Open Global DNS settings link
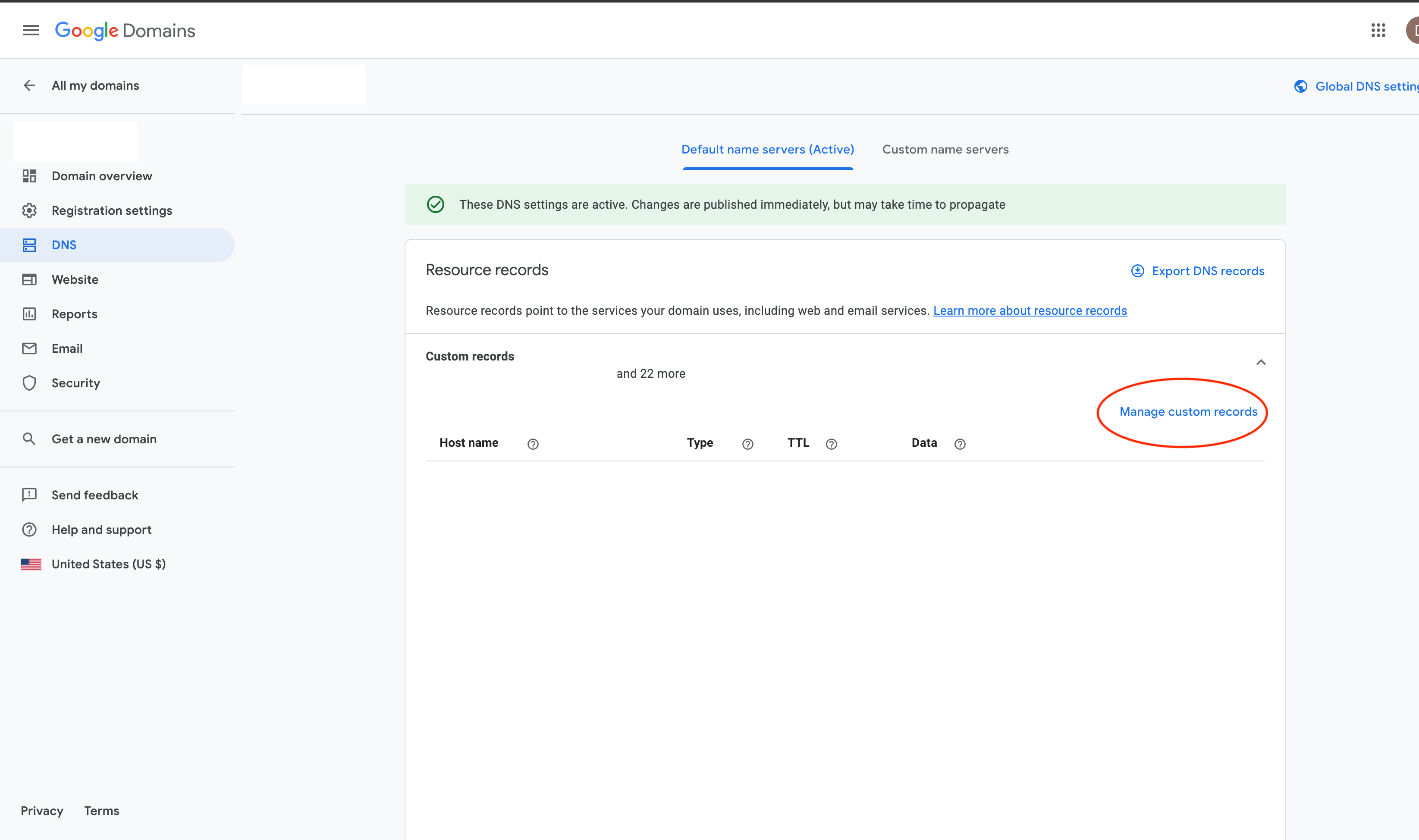 pyautogui.click(x=1367, y=87)
